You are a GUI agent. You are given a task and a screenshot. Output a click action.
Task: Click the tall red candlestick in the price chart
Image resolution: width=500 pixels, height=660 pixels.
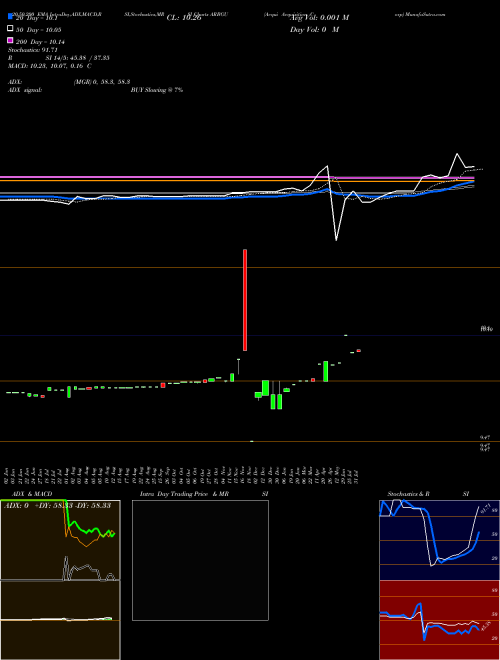[245, 300]
